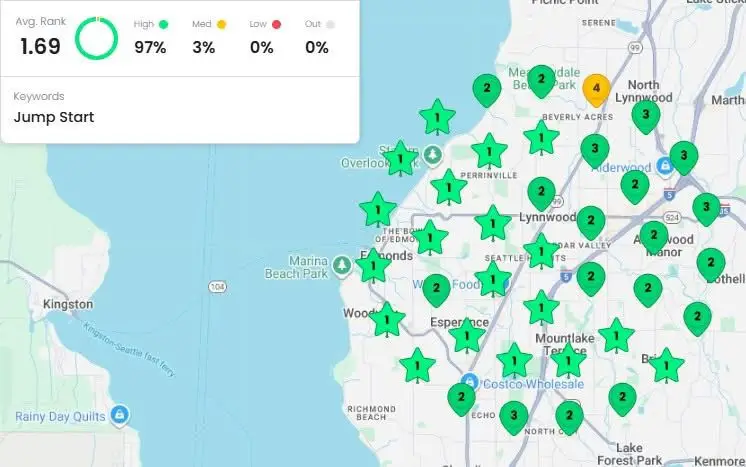Click the yellow Med legend dot
The height and width of the screenshot is (467, 746).
pos(221,24)
